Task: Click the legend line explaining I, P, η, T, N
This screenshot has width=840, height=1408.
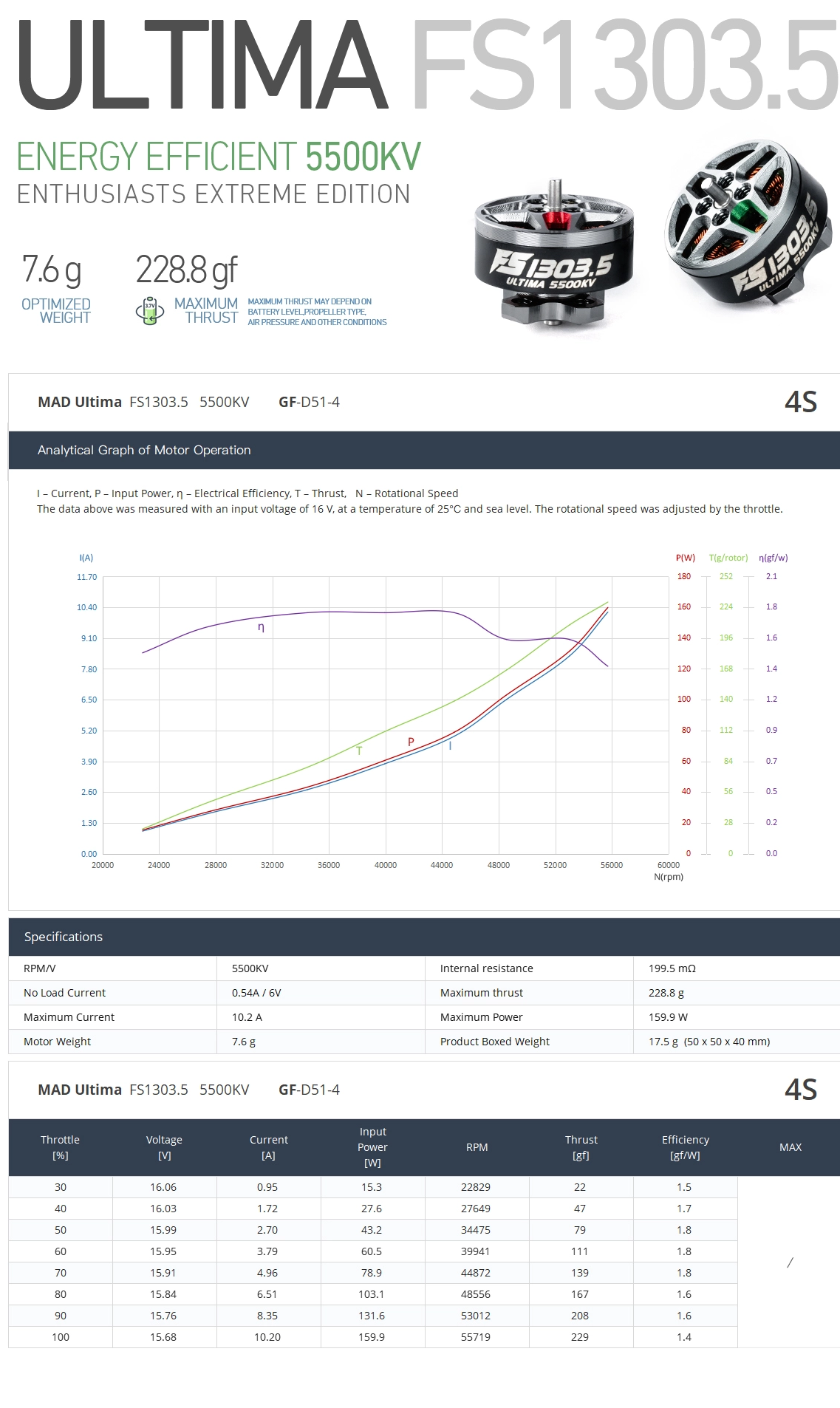Action: [x=247, y=493]
